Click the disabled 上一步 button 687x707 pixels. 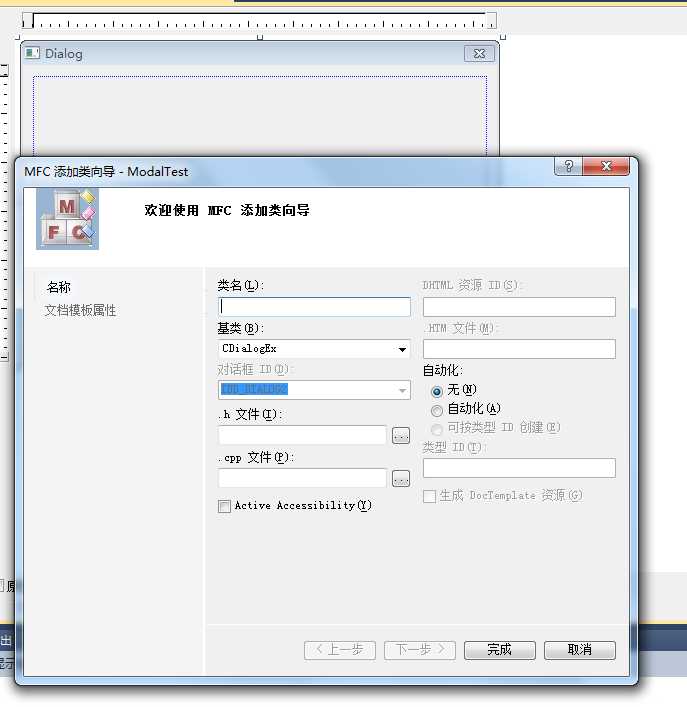pyautogui.click(x=340, y=650)
